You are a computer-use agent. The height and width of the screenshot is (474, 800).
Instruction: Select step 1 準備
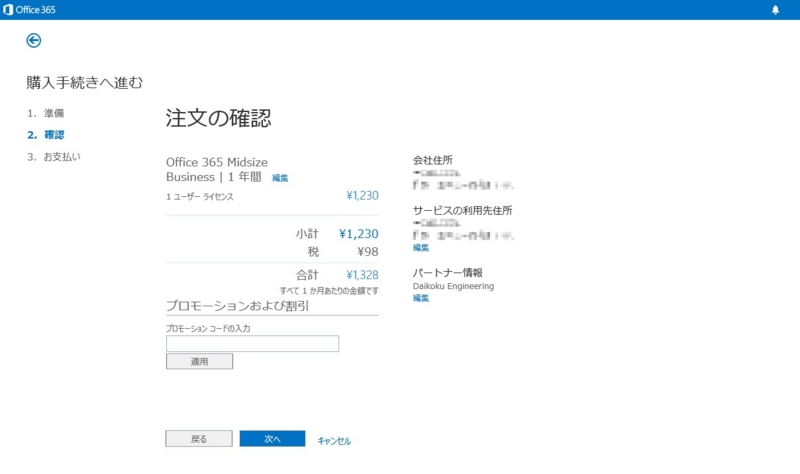pyautogui.click(x=46, y=113)
